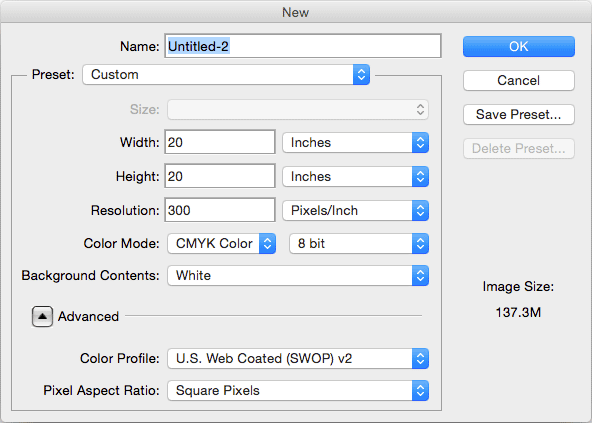Image resolution: width=592 pixels, height=423 pixels.
Task: Open the Background Contents White dropdown
Action: click(298, 275)
